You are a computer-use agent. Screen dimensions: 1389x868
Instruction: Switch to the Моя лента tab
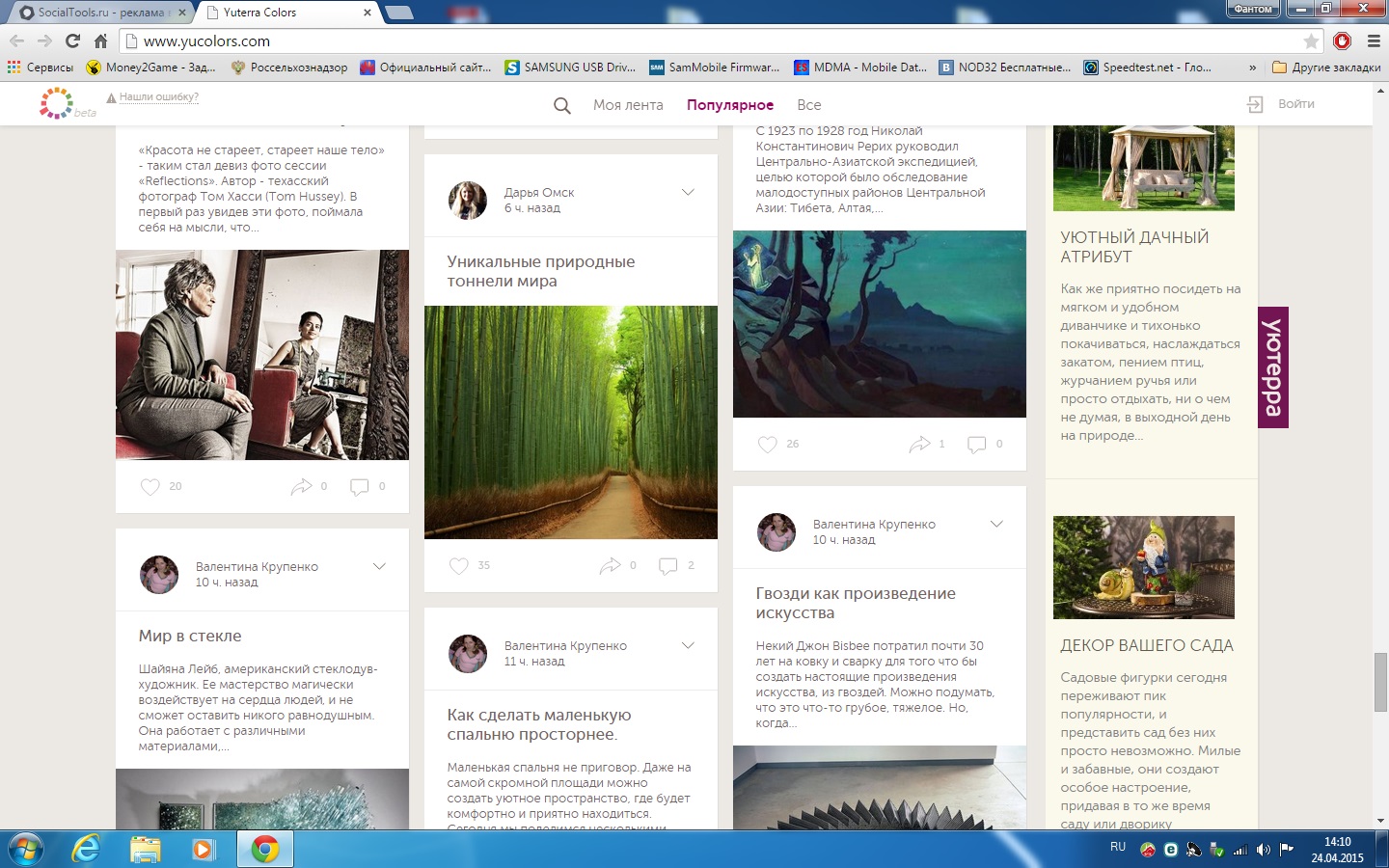point(628,105)
